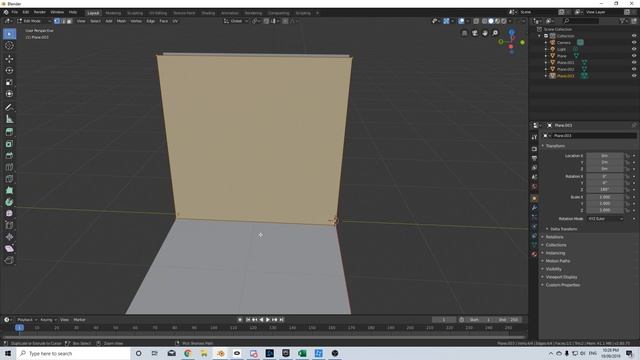Image resolution: width=640 pixels, height=360 pixels.
Task: Select the Shrink/Fatten tool
Action: point(9,237)
